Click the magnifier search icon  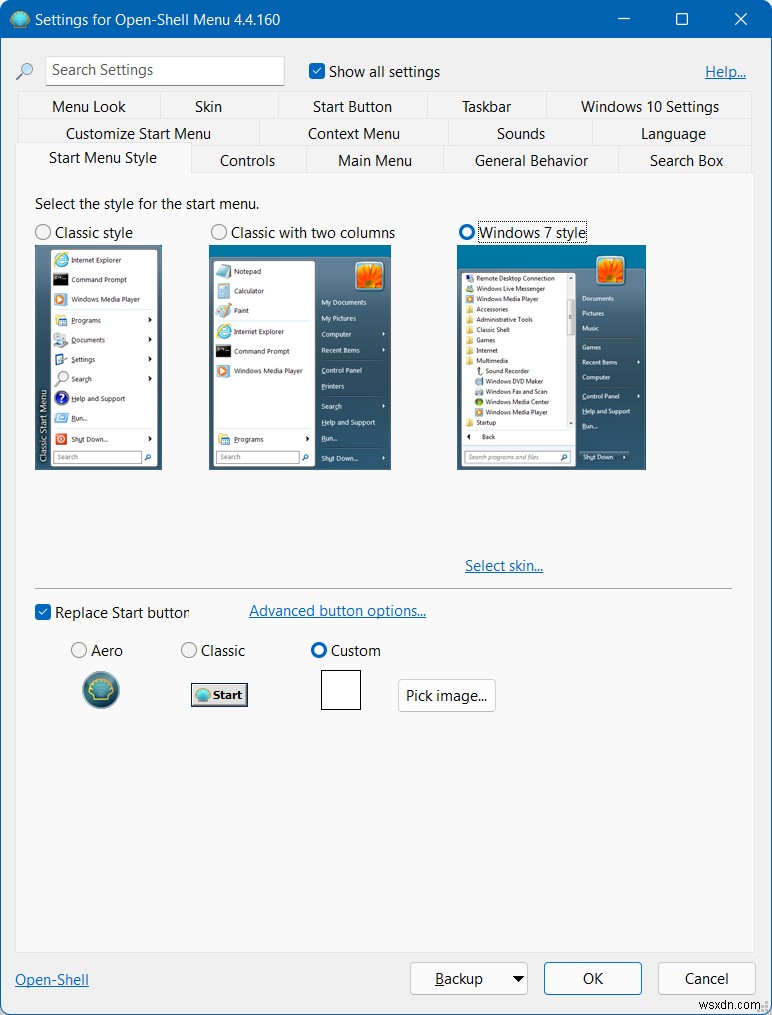point(25,71)
